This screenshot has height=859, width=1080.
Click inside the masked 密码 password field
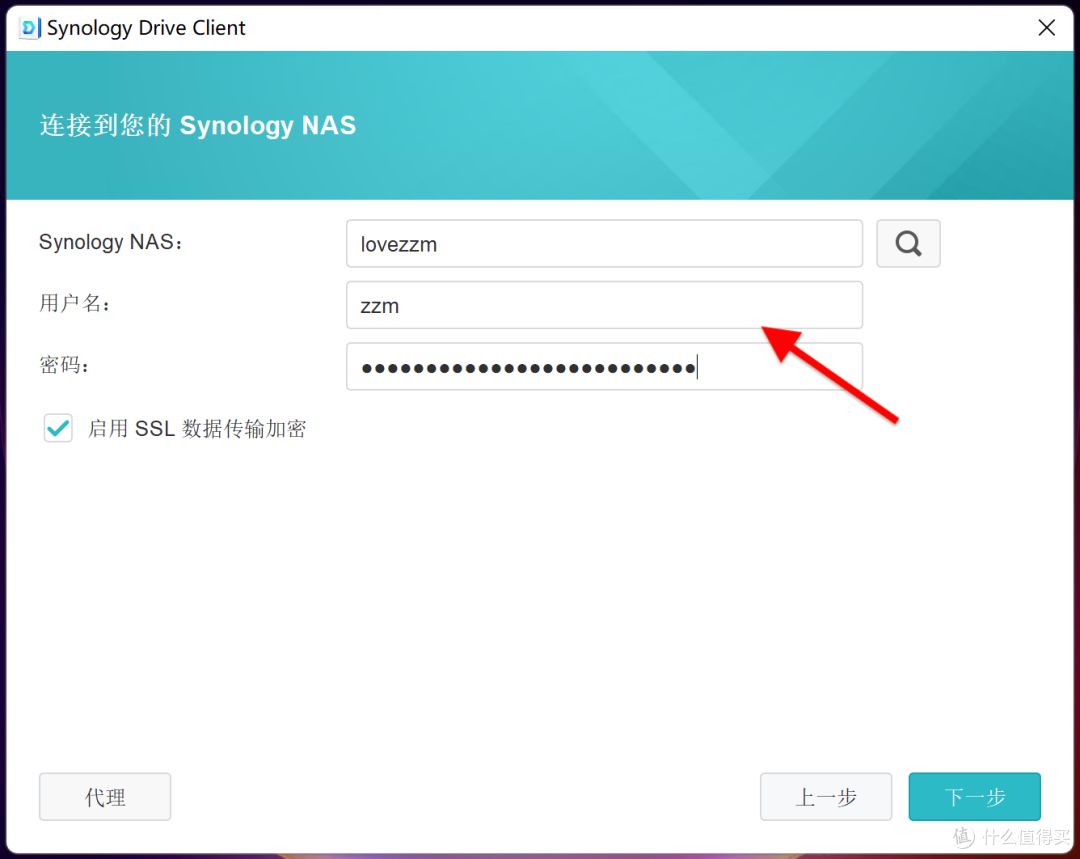(603, 367)
